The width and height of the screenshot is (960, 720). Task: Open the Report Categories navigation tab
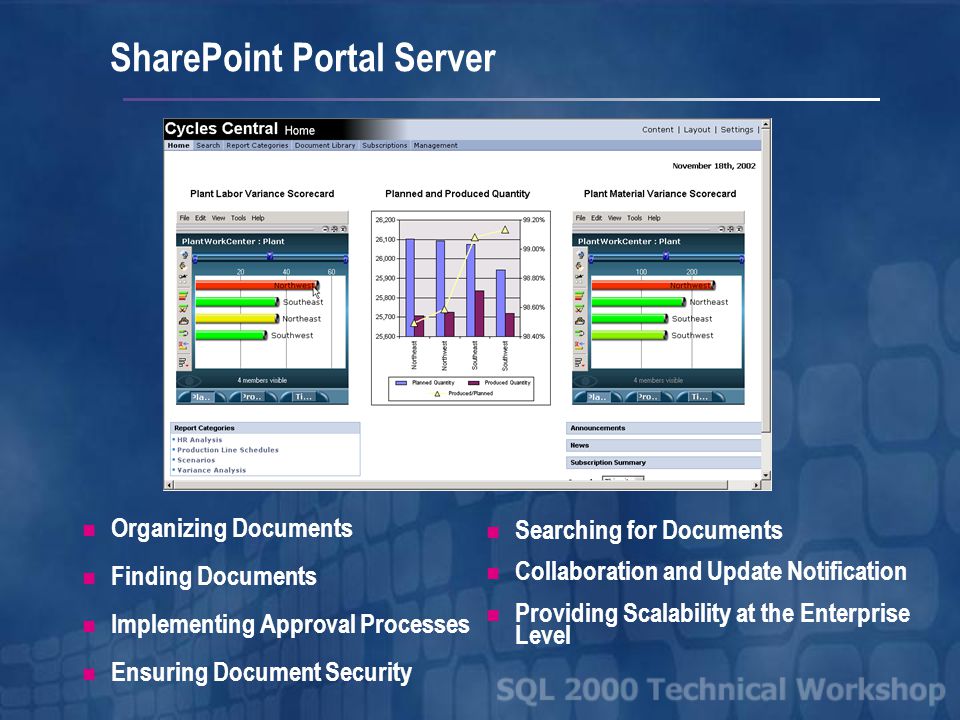[257, 146]
